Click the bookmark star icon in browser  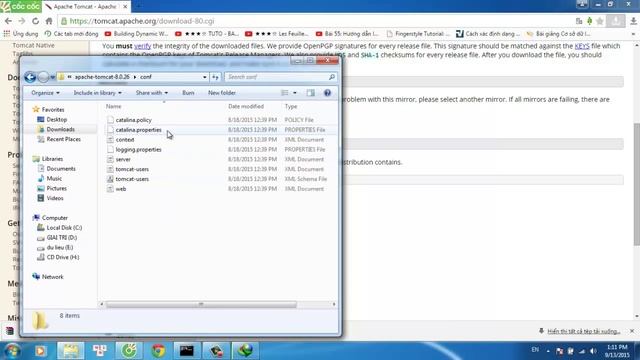point(600,21)
